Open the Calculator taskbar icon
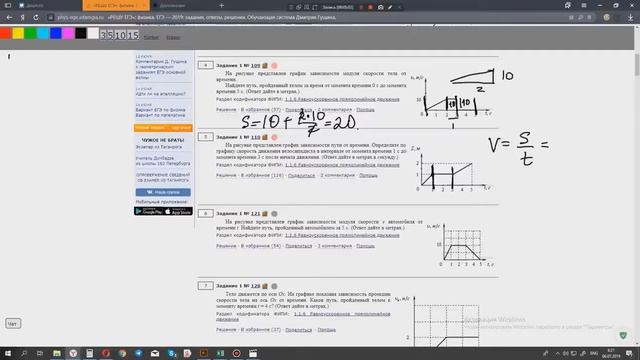Image resolution: width=640 pixels, height=360 pixels. pyautogui.click(x=89, y=353)
